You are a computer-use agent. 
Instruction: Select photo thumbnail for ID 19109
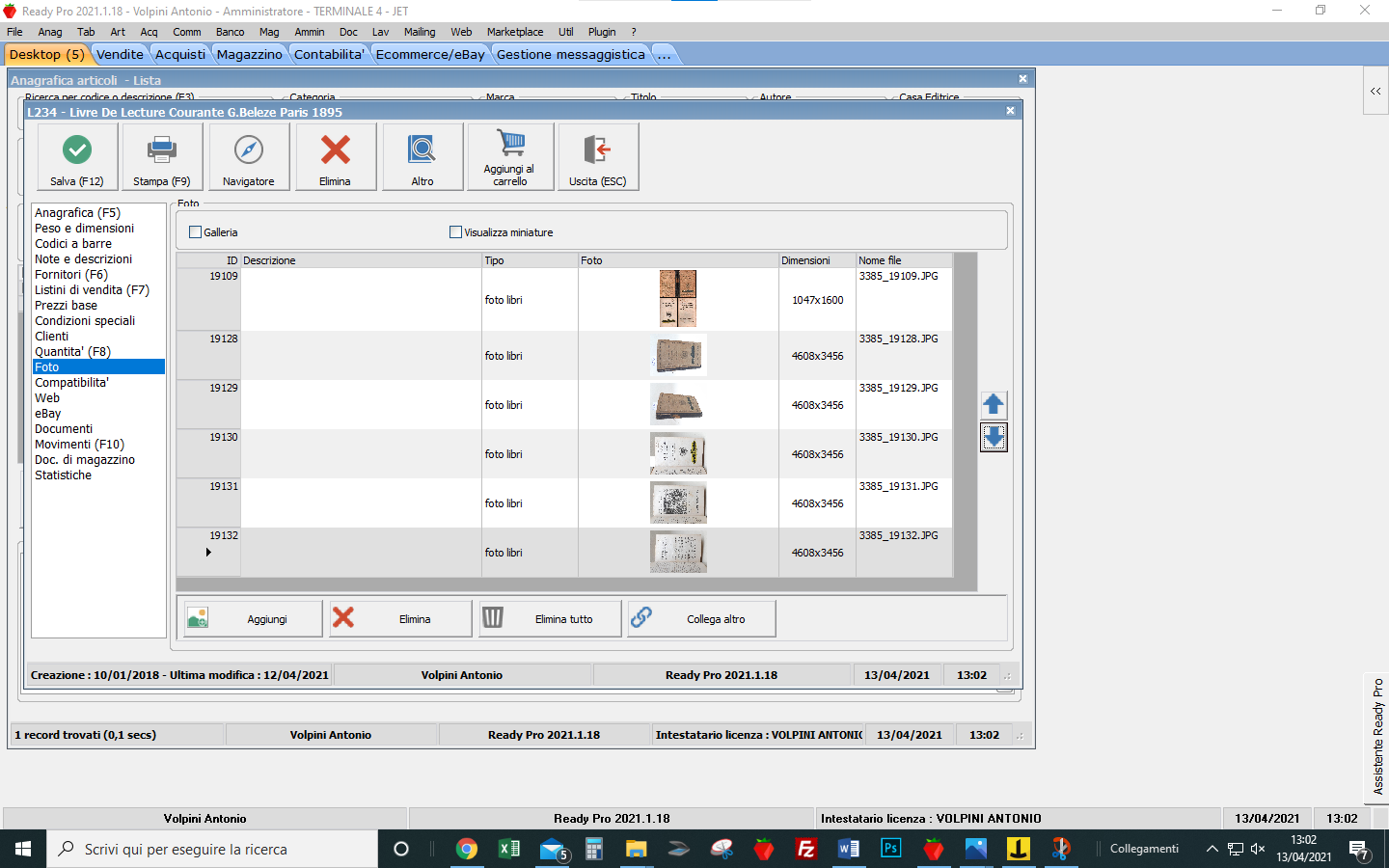(678, 299)
